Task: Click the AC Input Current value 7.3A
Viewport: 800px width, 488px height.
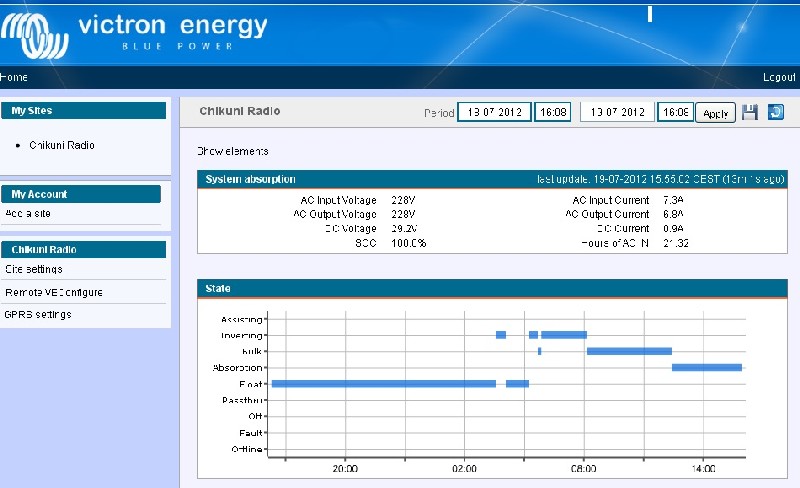Action: (x=673, y=200)
